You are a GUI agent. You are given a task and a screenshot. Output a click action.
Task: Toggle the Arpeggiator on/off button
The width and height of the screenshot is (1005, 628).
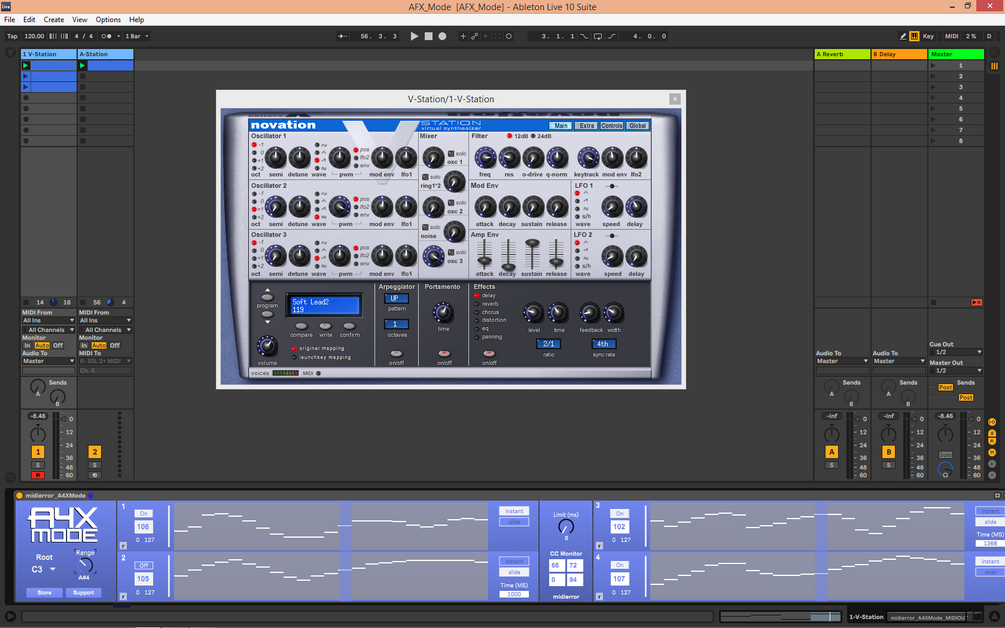click(x=396, y=354)
